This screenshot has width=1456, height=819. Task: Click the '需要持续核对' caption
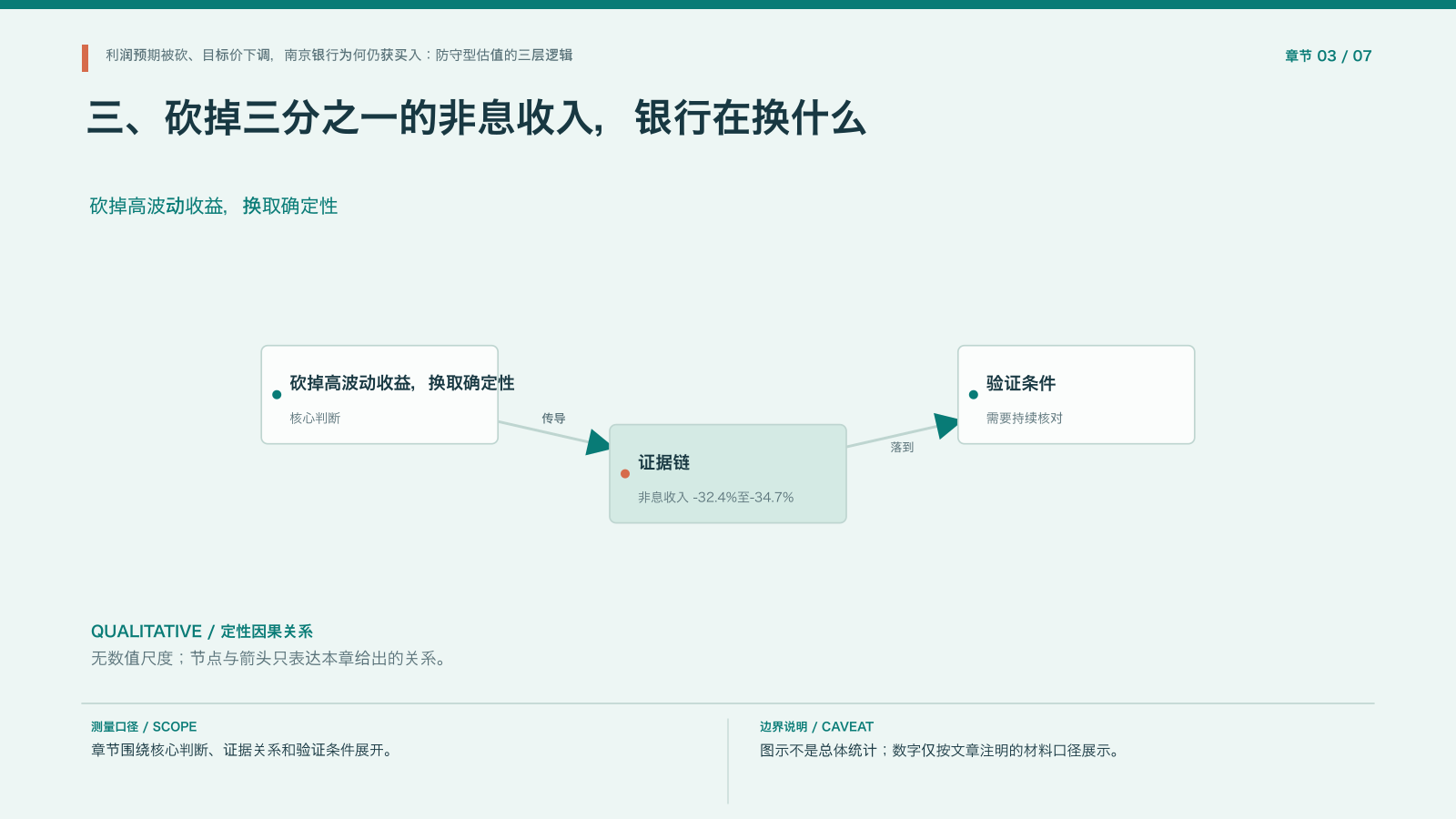[1025, 418]
